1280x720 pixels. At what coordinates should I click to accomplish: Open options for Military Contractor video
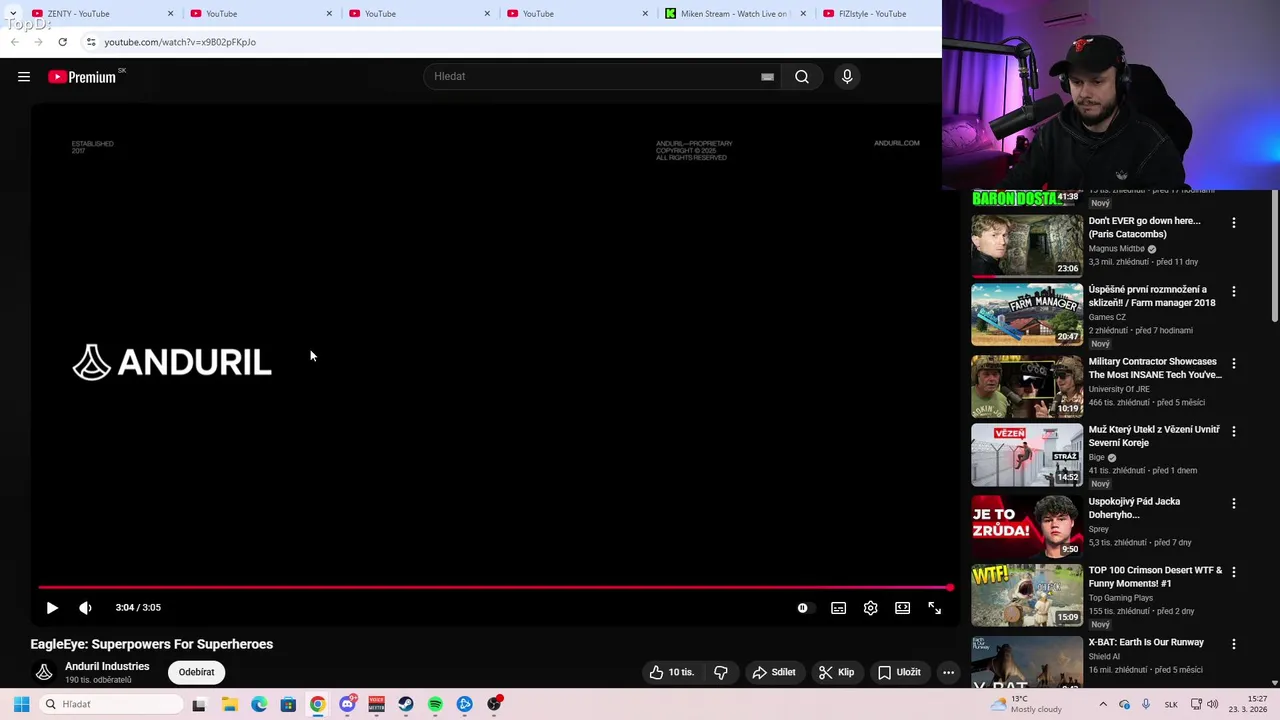1234,364
